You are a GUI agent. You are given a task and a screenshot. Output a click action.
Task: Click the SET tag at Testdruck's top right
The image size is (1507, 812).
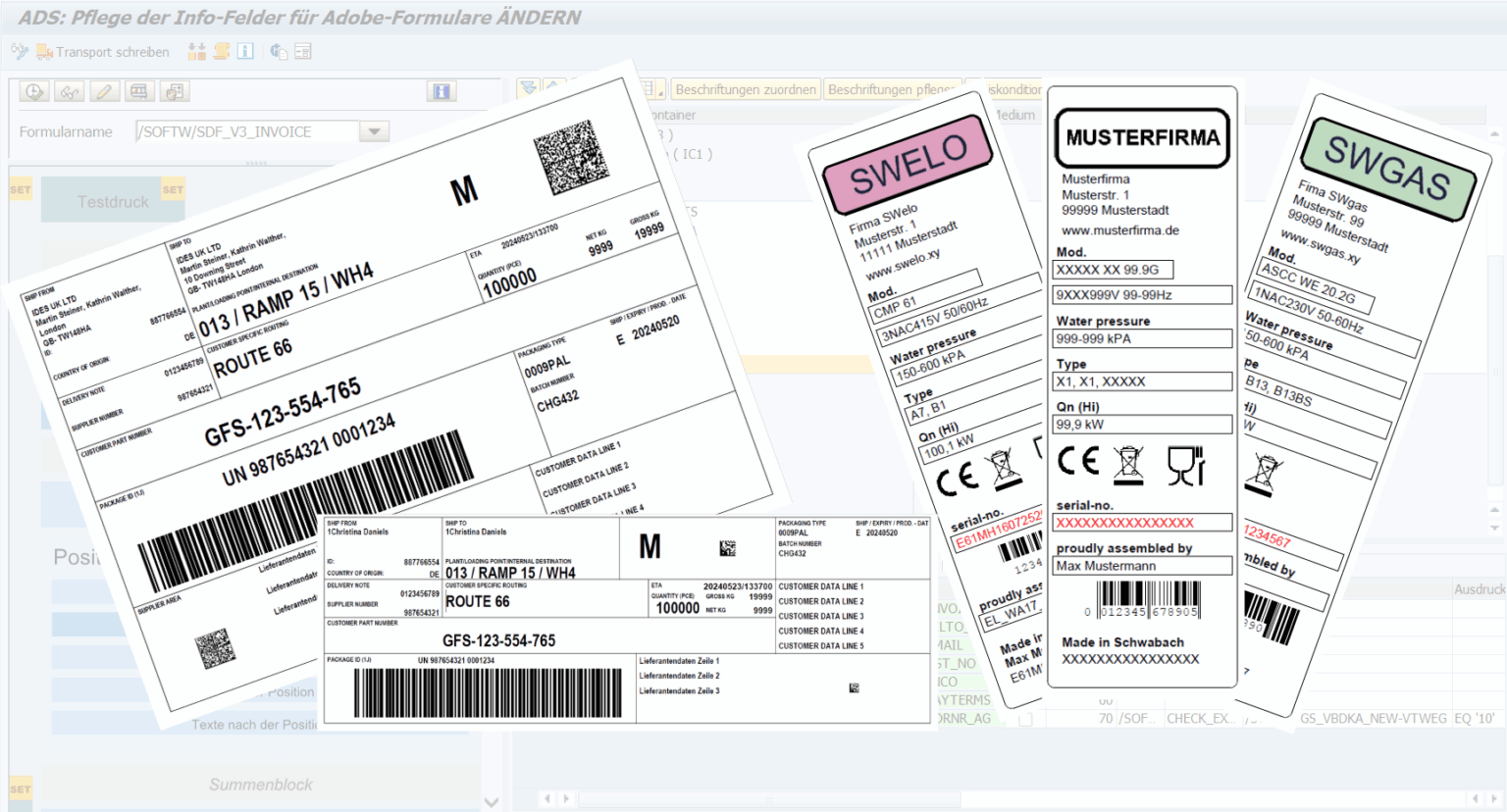coord(173,189)
